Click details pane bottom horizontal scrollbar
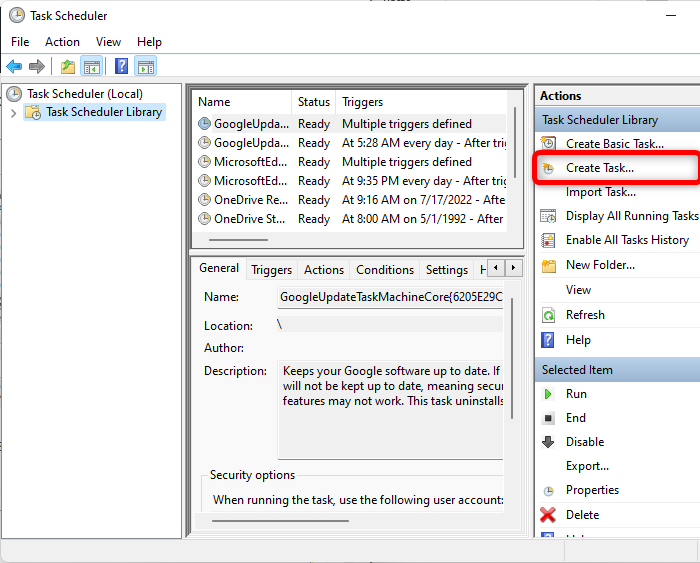Screen dimensions: 700x563 pyautogui.click(x=280, y=521)
